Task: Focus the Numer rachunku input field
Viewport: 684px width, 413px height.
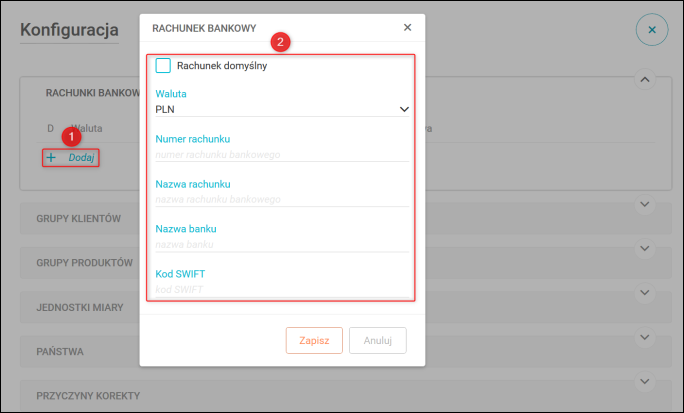Action: pos(282,154)
